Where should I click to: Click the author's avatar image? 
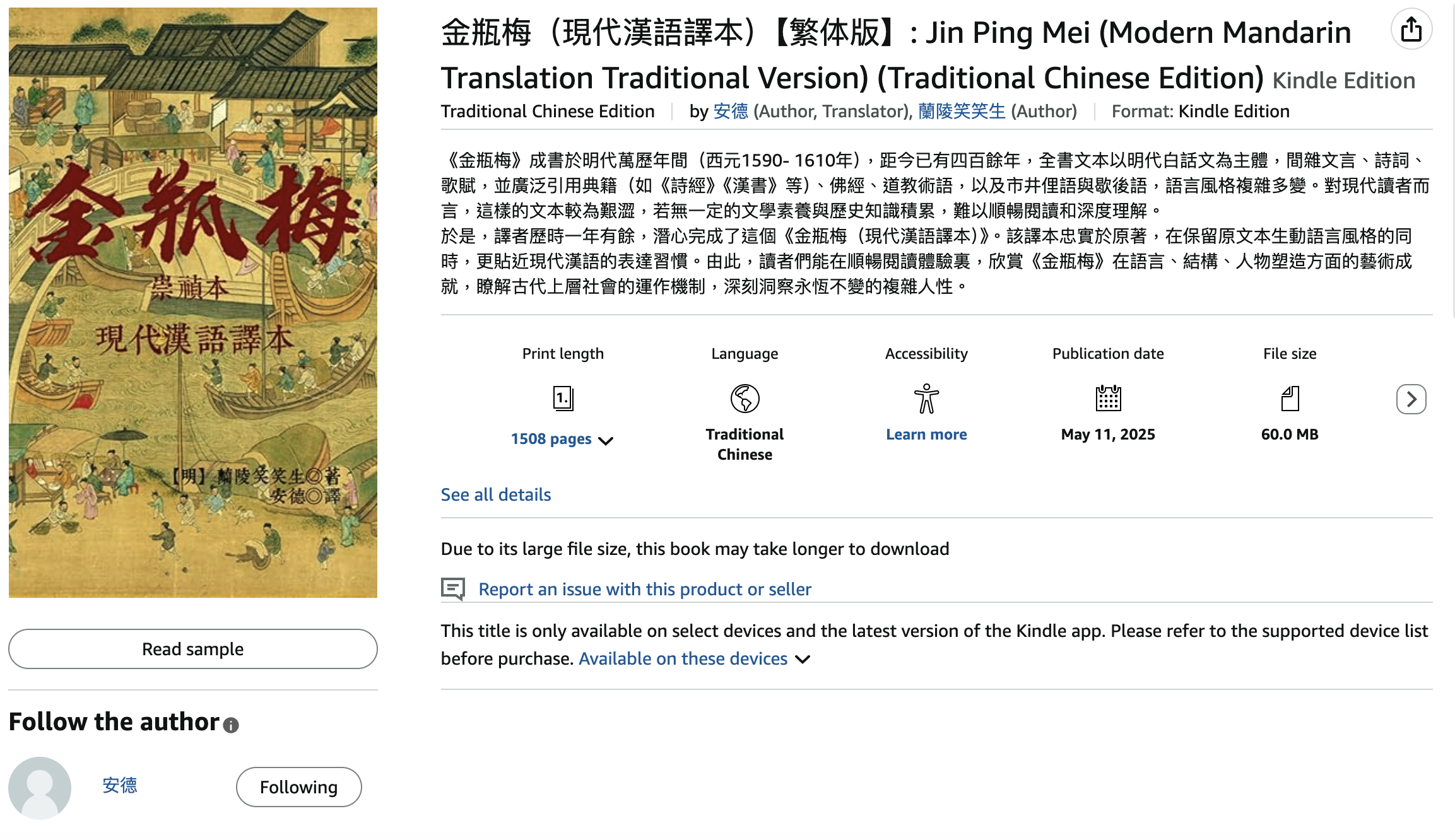point(40,788)
